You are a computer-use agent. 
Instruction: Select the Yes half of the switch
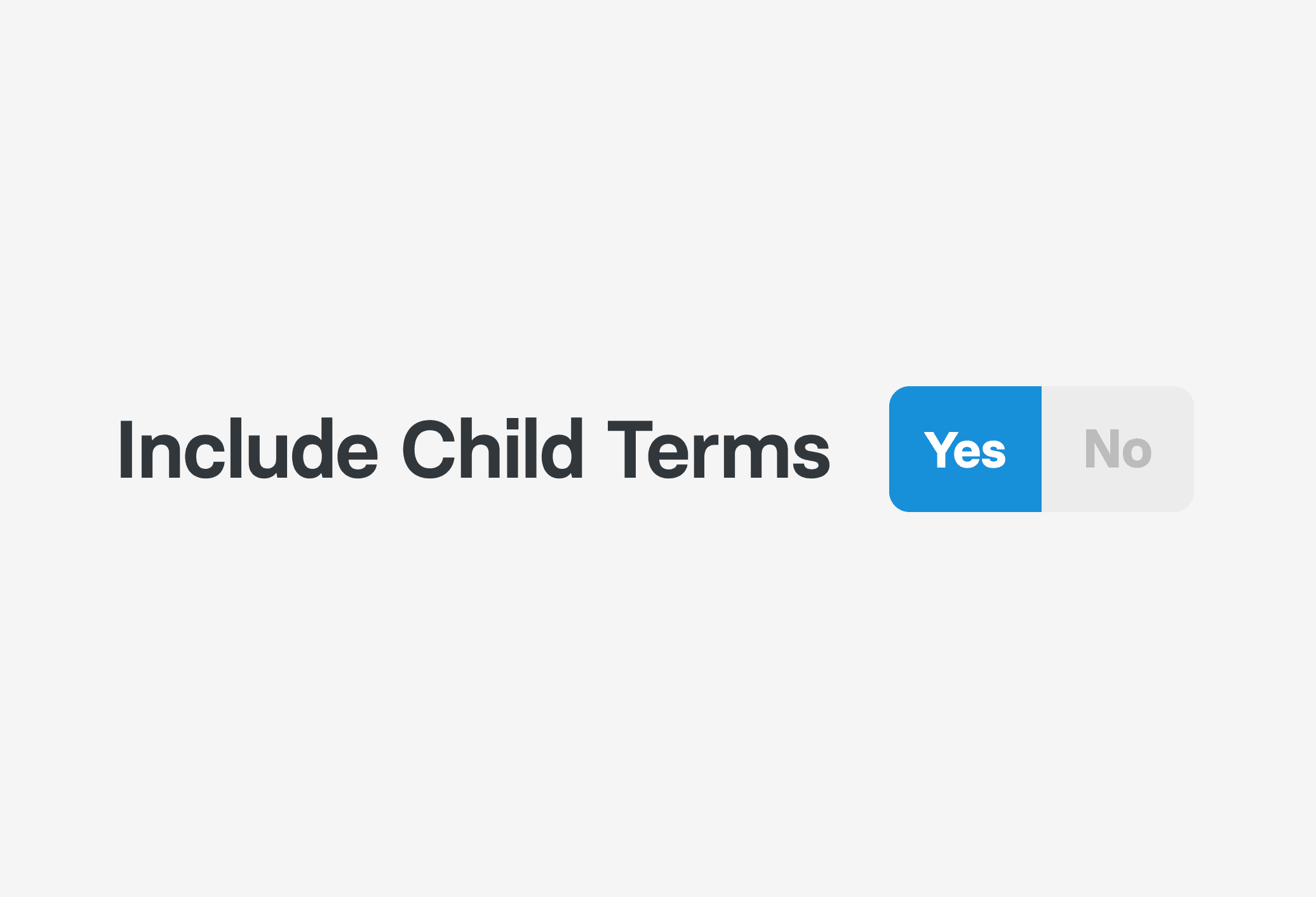965,449
